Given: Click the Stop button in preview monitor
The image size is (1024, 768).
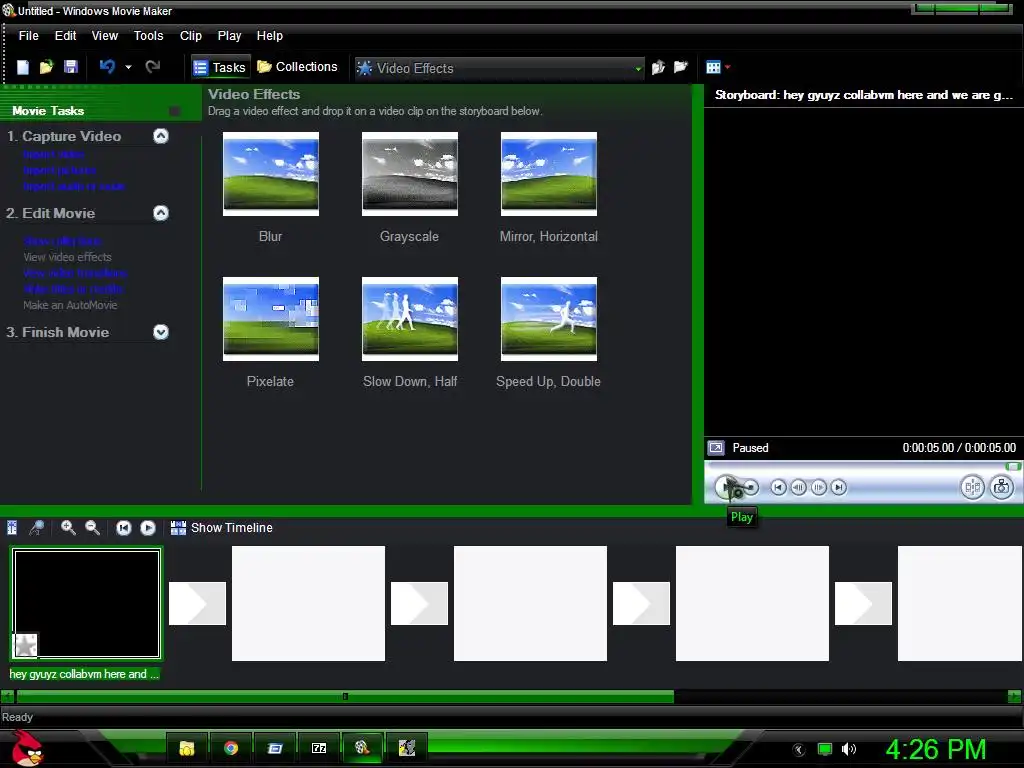Looking at the screenshot, I should pos(751,487).
